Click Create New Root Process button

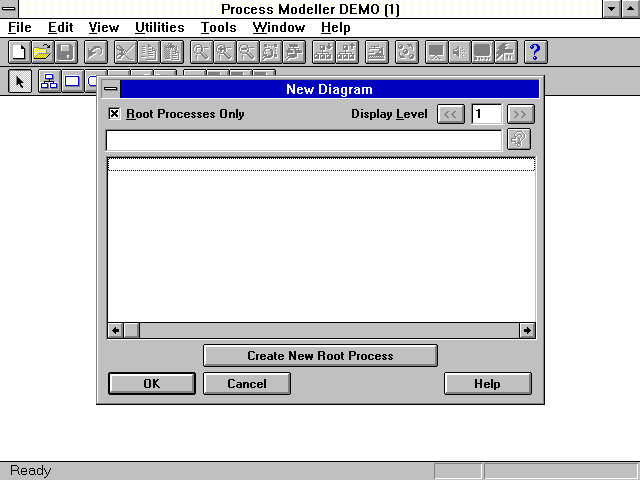320,355
